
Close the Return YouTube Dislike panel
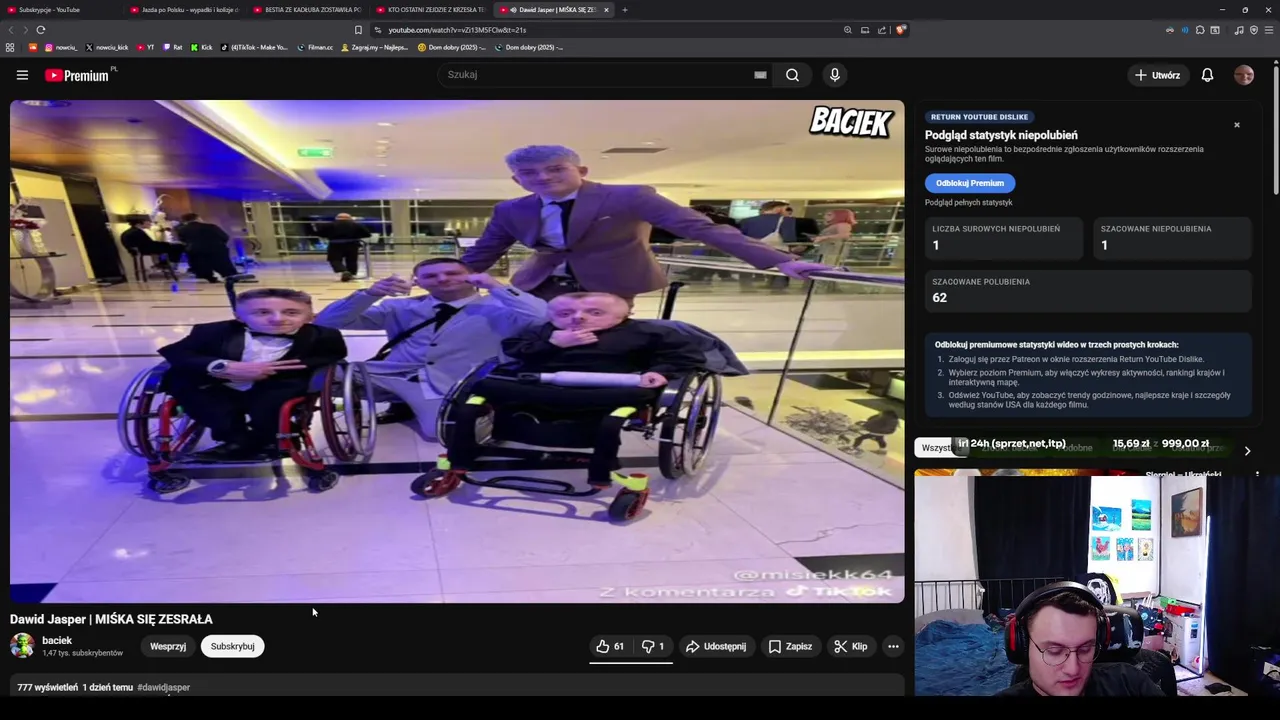[x=1236, y=125]
